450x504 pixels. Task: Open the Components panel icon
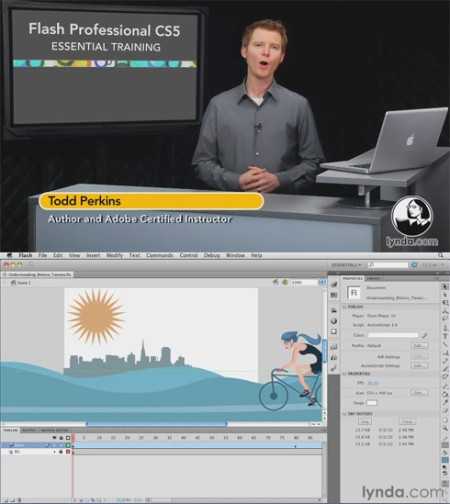(334, 357)
